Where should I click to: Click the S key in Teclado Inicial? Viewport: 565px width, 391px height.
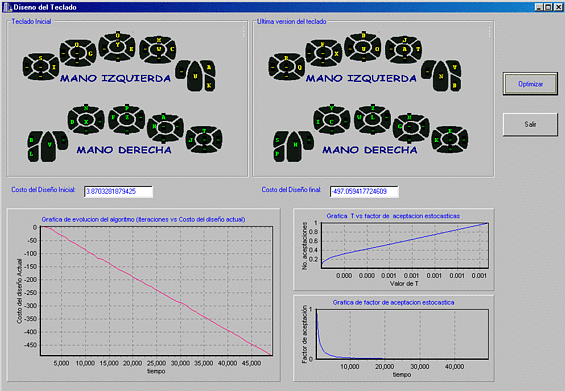pyautogui.click(x=40, y=58)
